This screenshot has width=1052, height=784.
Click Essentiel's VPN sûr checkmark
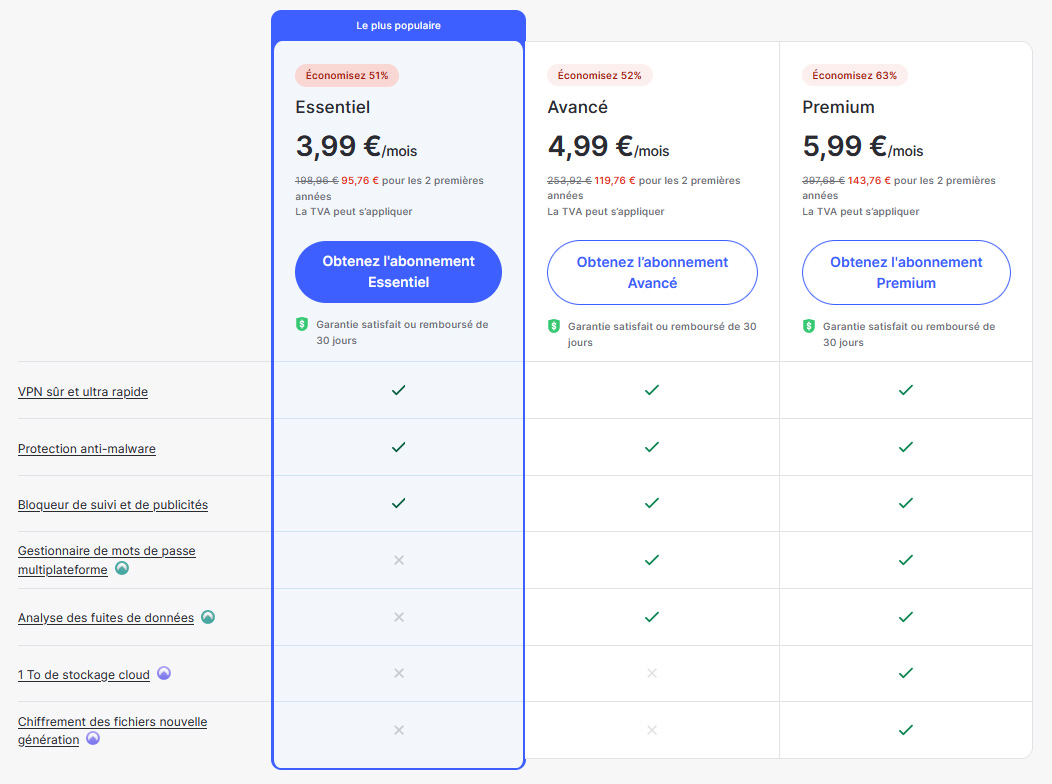click(x=398, y=390)
